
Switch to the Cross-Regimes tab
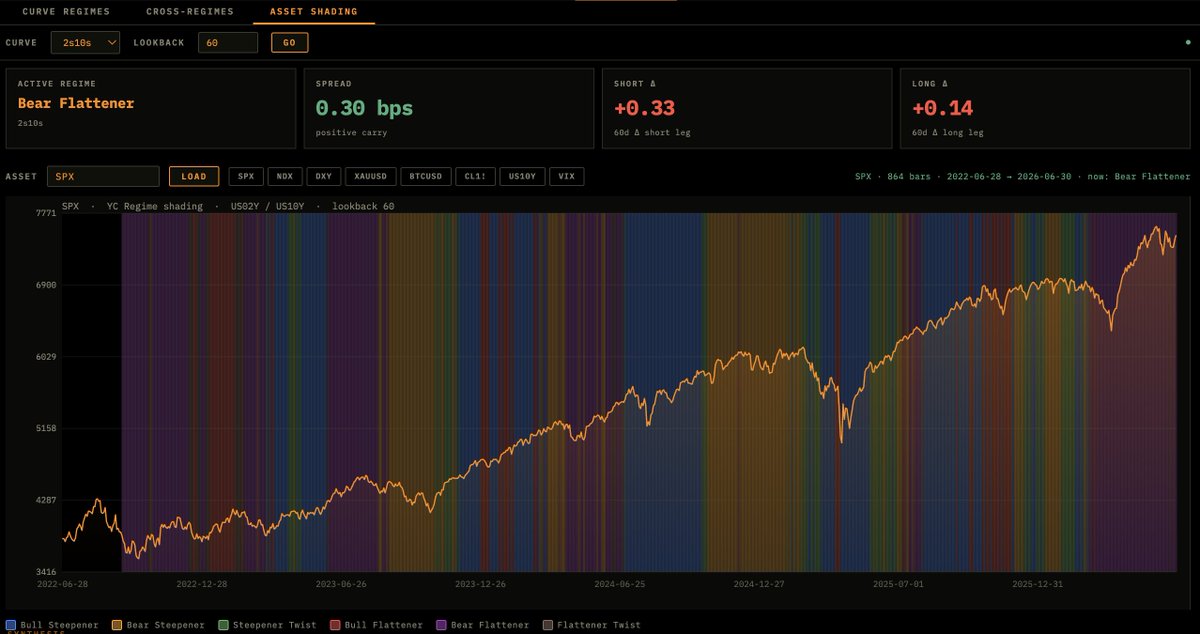point(190,12)
